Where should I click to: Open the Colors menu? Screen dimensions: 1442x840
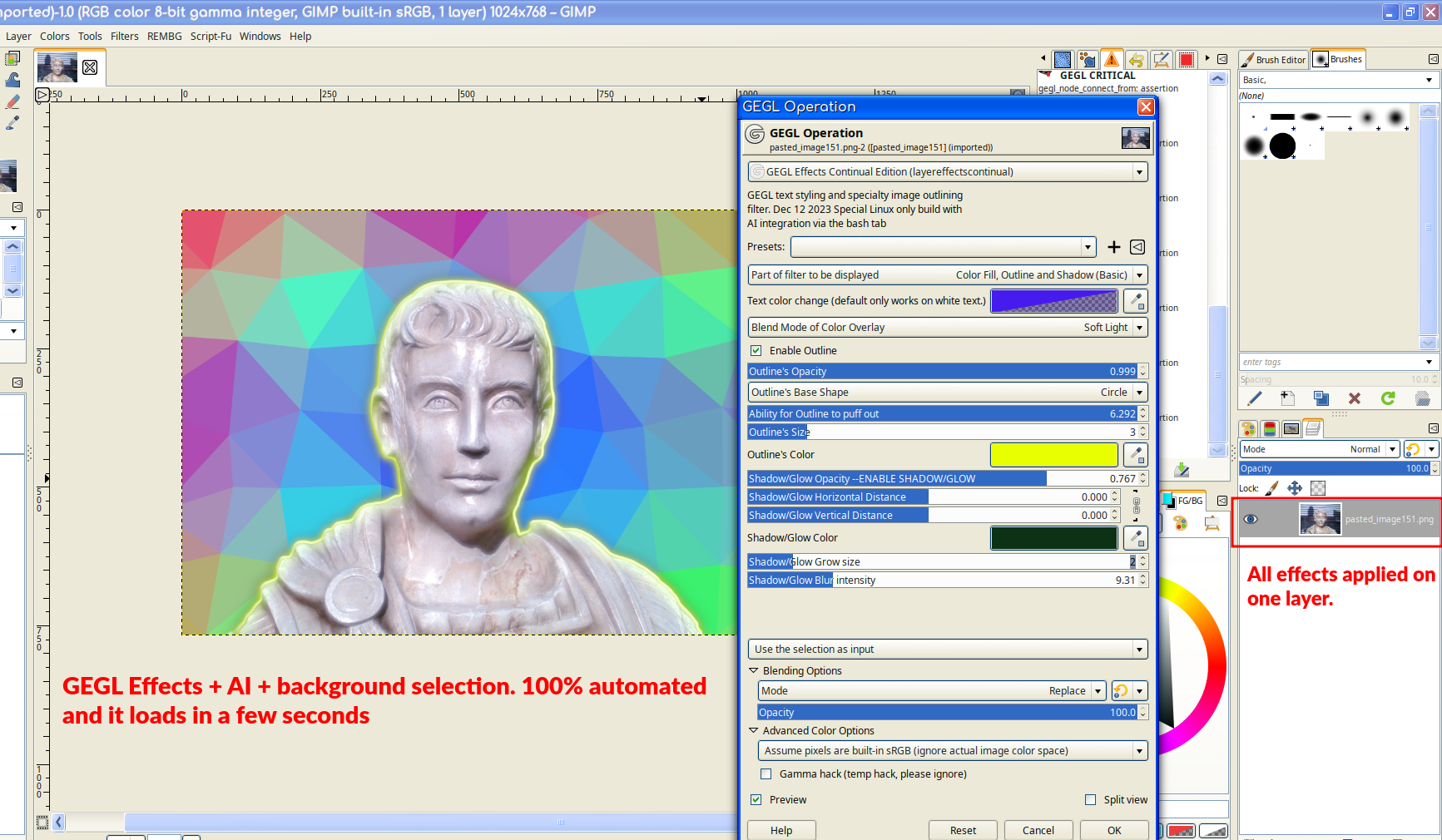click(55, 37)
